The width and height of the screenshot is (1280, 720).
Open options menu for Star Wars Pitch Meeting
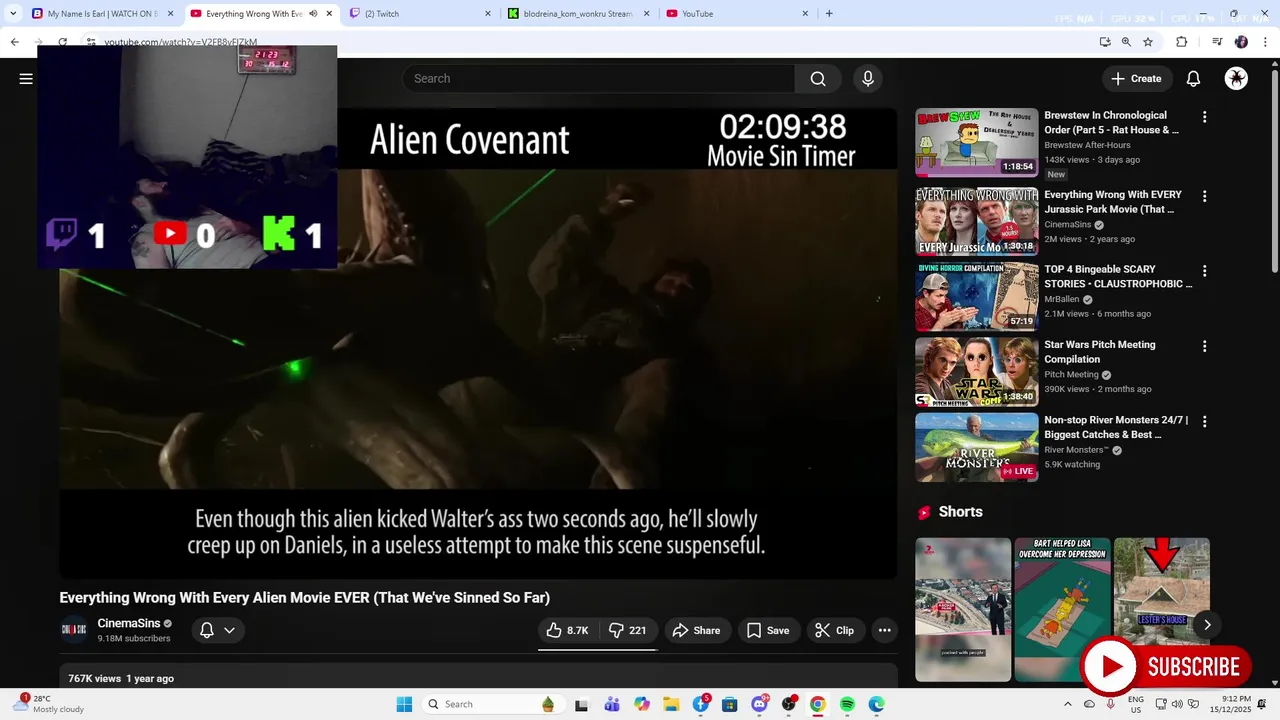tap(1204, 346)
